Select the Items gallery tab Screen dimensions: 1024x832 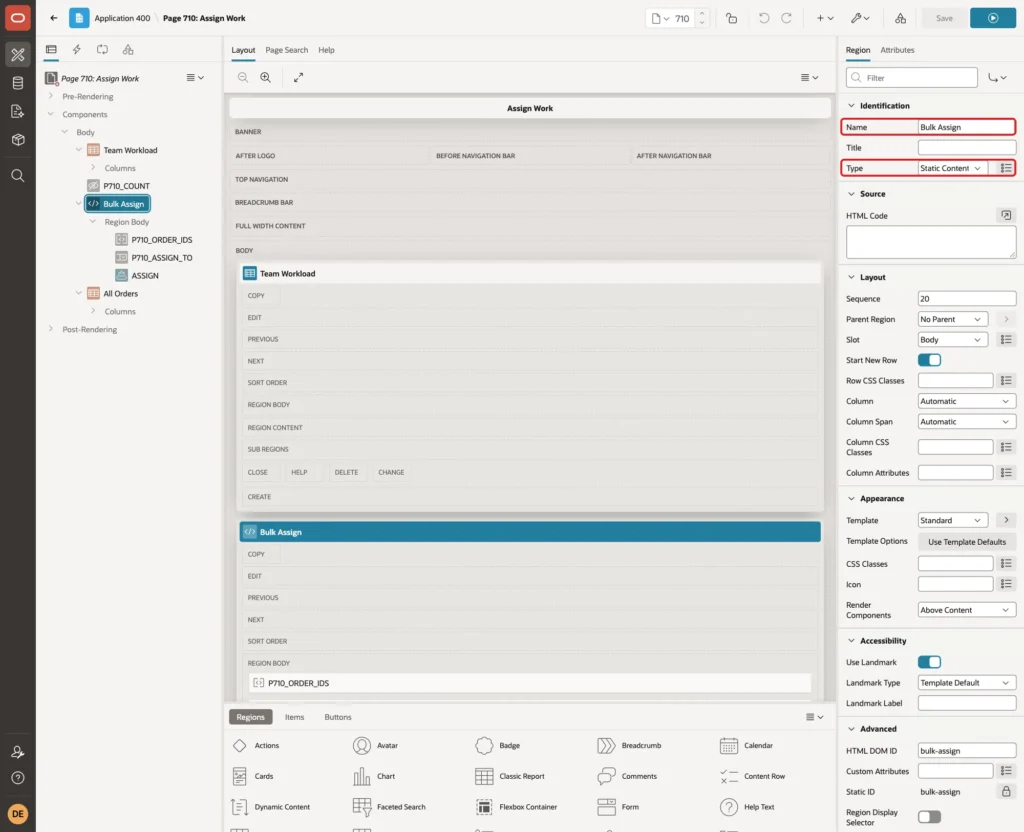295,717
